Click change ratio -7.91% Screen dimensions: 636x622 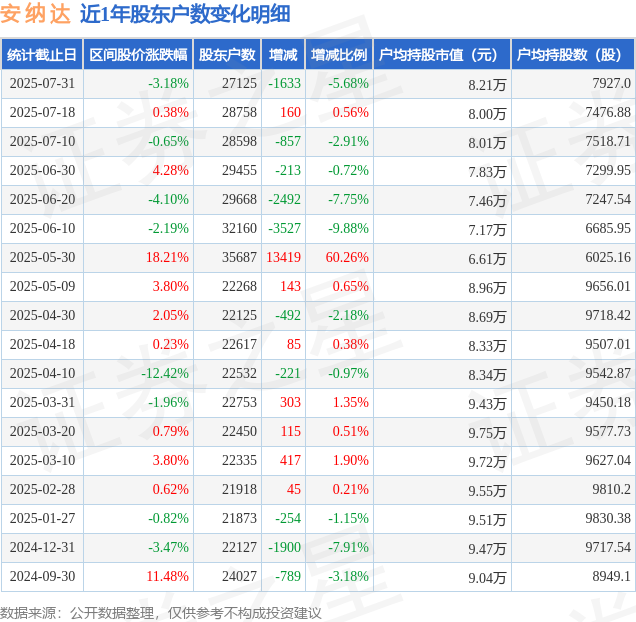pyautogui.click(x=348, y=547)
